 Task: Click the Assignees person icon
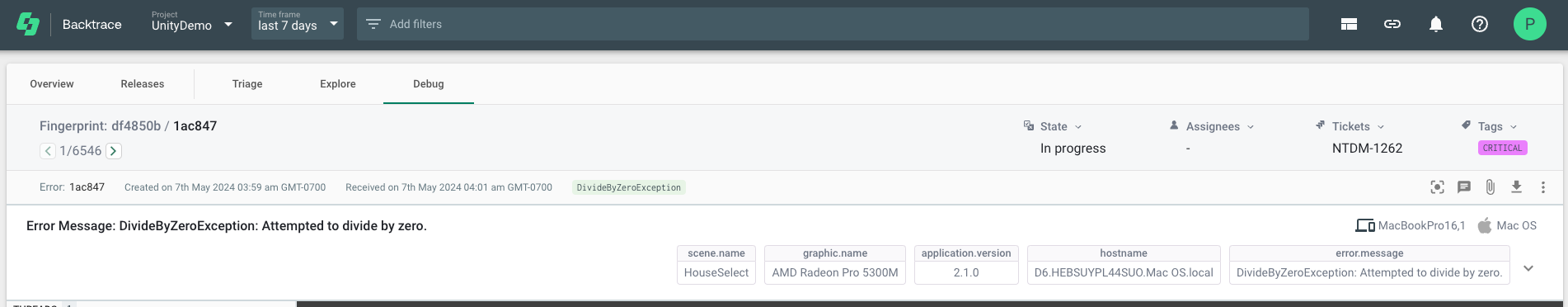1174,125
